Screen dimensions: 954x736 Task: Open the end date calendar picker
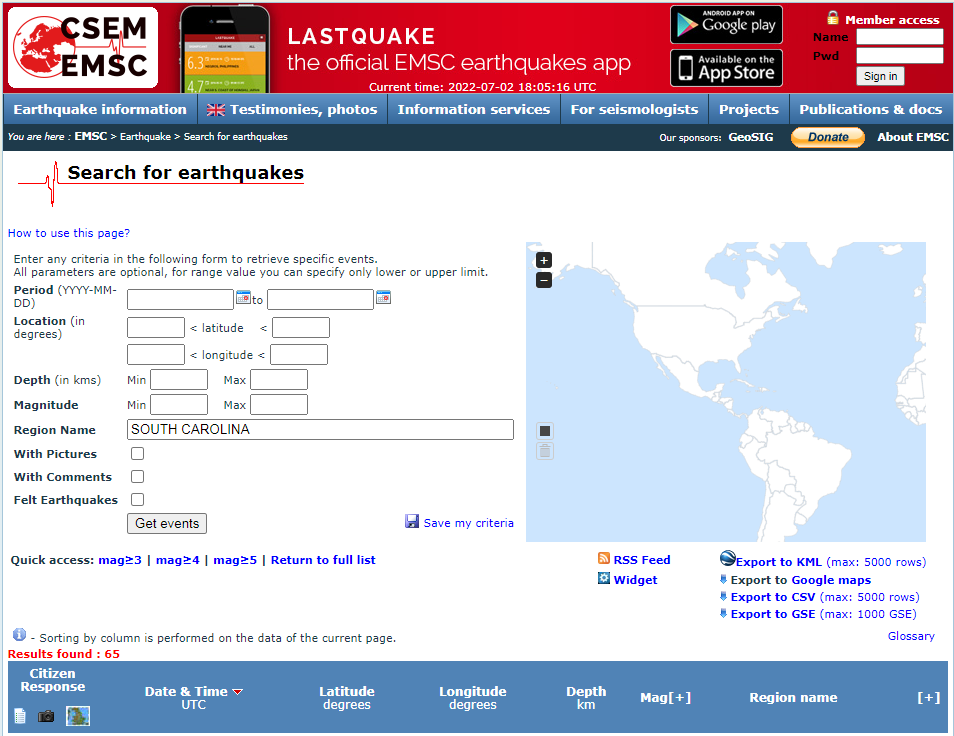(x=383, y=297)
